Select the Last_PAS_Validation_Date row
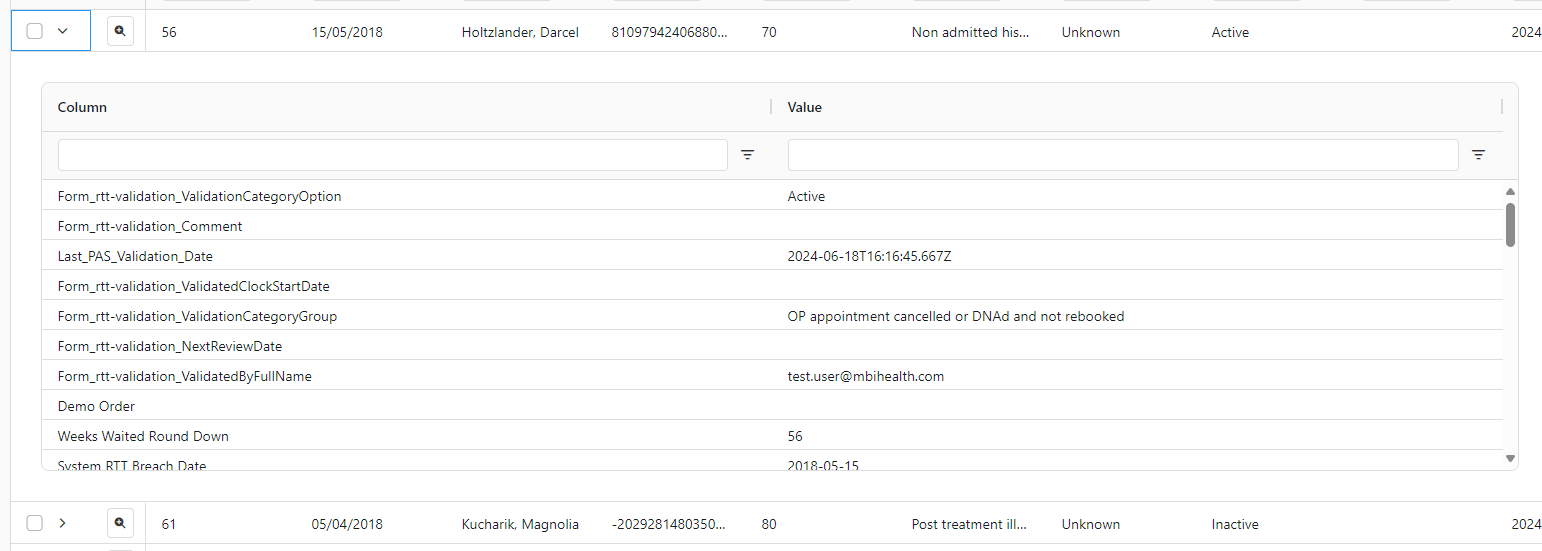The height and width of the screenshot is (551, 1542). [135, 256]
